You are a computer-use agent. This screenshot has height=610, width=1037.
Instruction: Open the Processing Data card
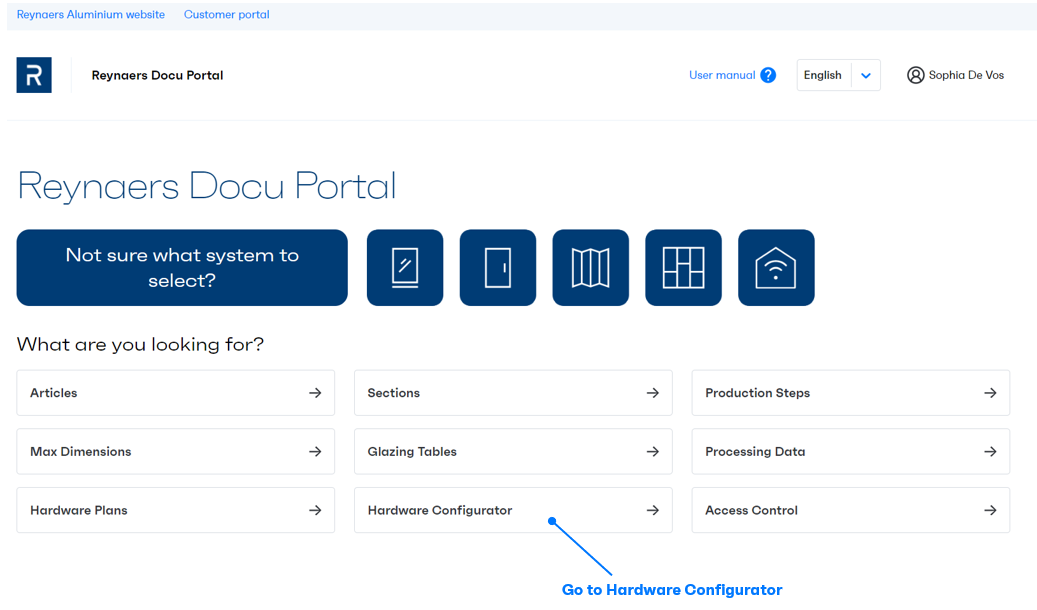[850, 451]
